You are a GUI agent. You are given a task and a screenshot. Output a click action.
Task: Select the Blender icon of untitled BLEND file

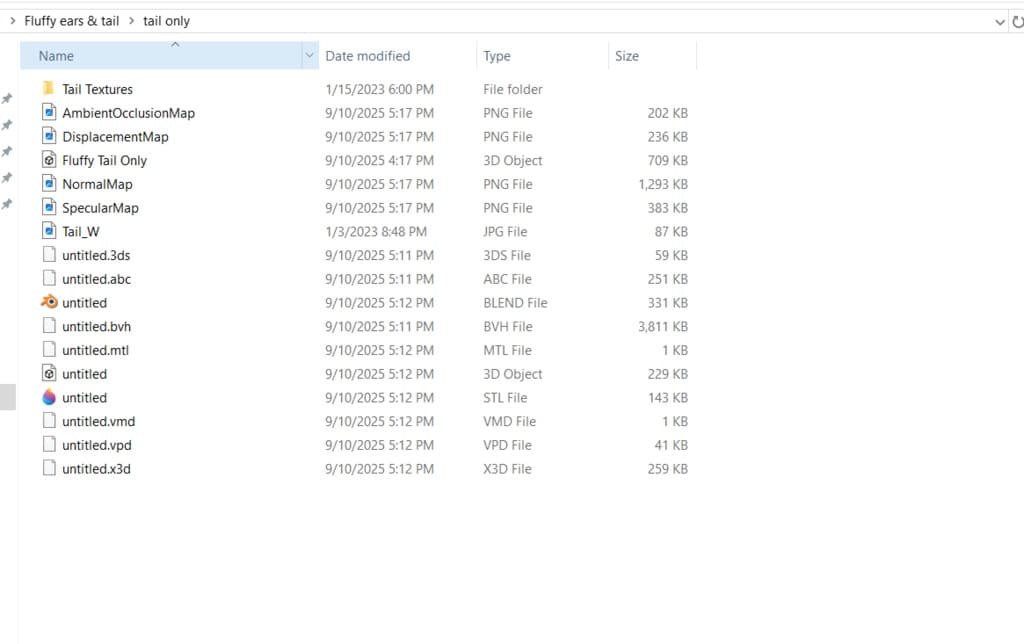click(49, 302)
